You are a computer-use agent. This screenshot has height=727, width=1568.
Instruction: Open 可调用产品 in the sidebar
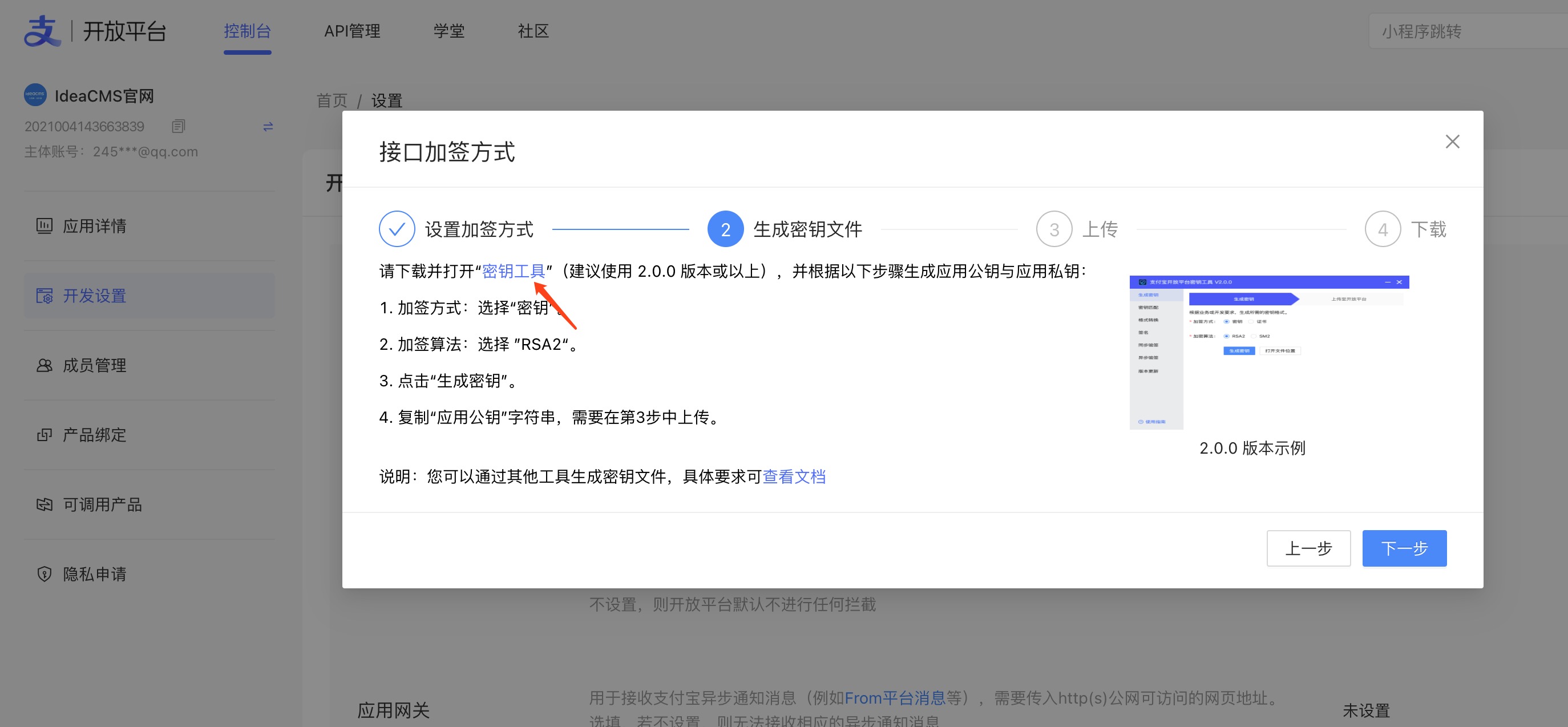(x=102, y=504)
